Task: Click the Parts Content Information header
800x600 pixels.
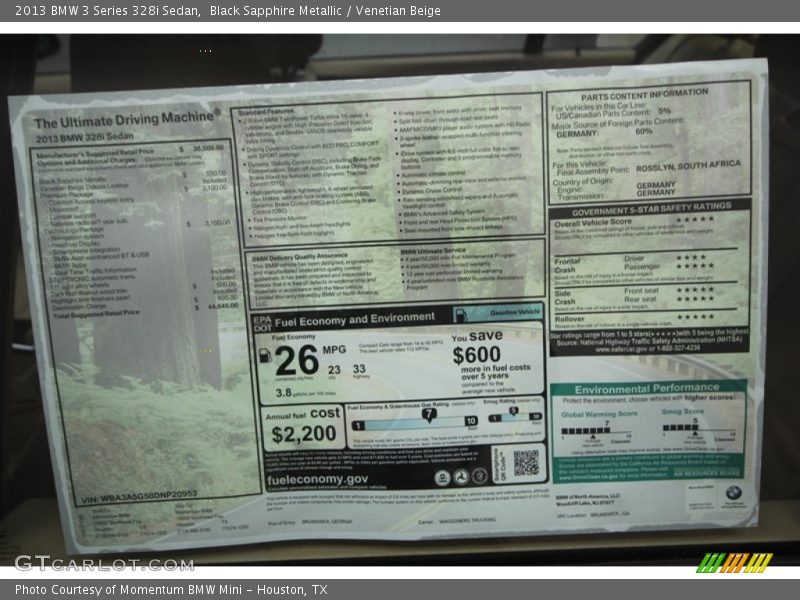Action: [x=648, y=96]
